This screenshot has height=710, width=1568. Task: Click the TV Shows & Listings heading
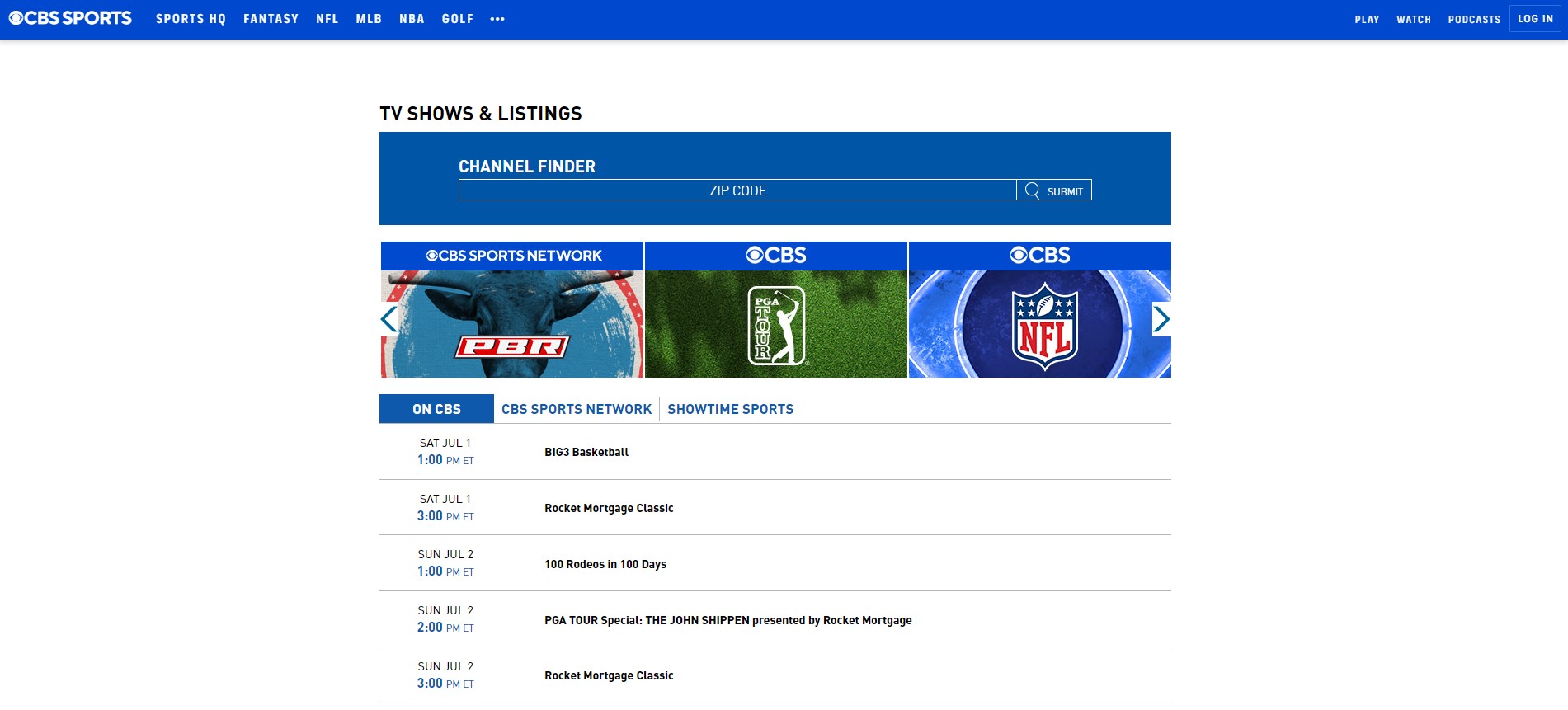[481, 114]
